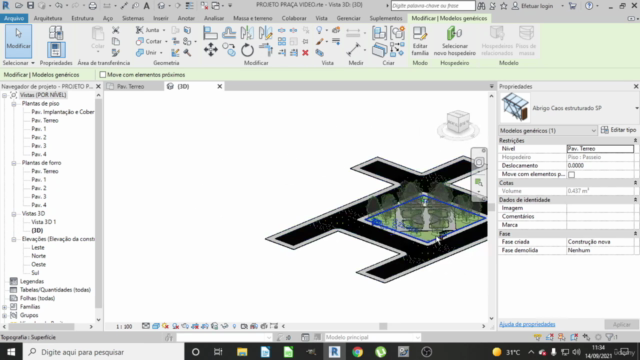Switch to the Arquitetura ribbon tab
Screen dimensions: 640x360
coord(48,18)
